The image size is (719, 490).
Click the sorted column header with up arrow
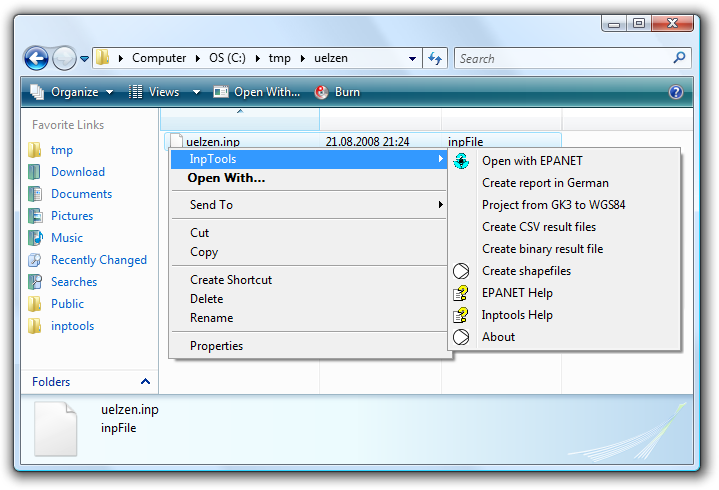coord(240,120)
